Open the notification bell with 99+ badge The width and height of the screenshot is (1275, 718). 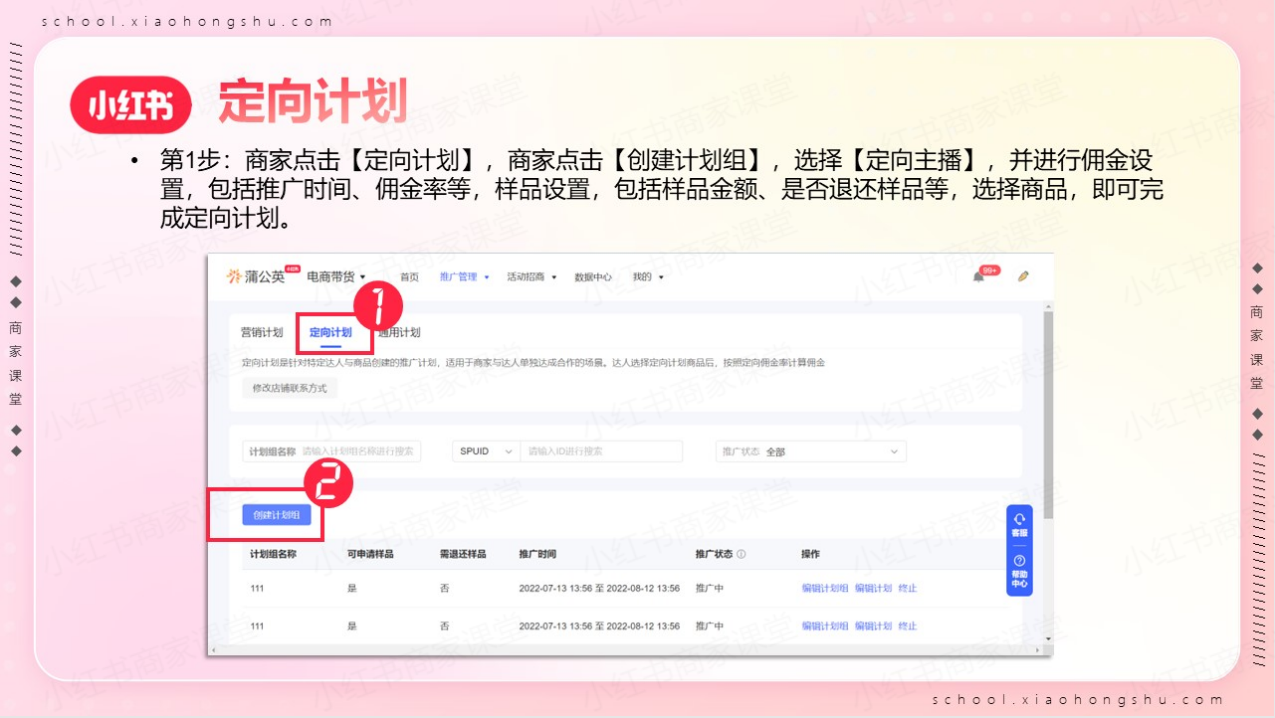(979, 277)
